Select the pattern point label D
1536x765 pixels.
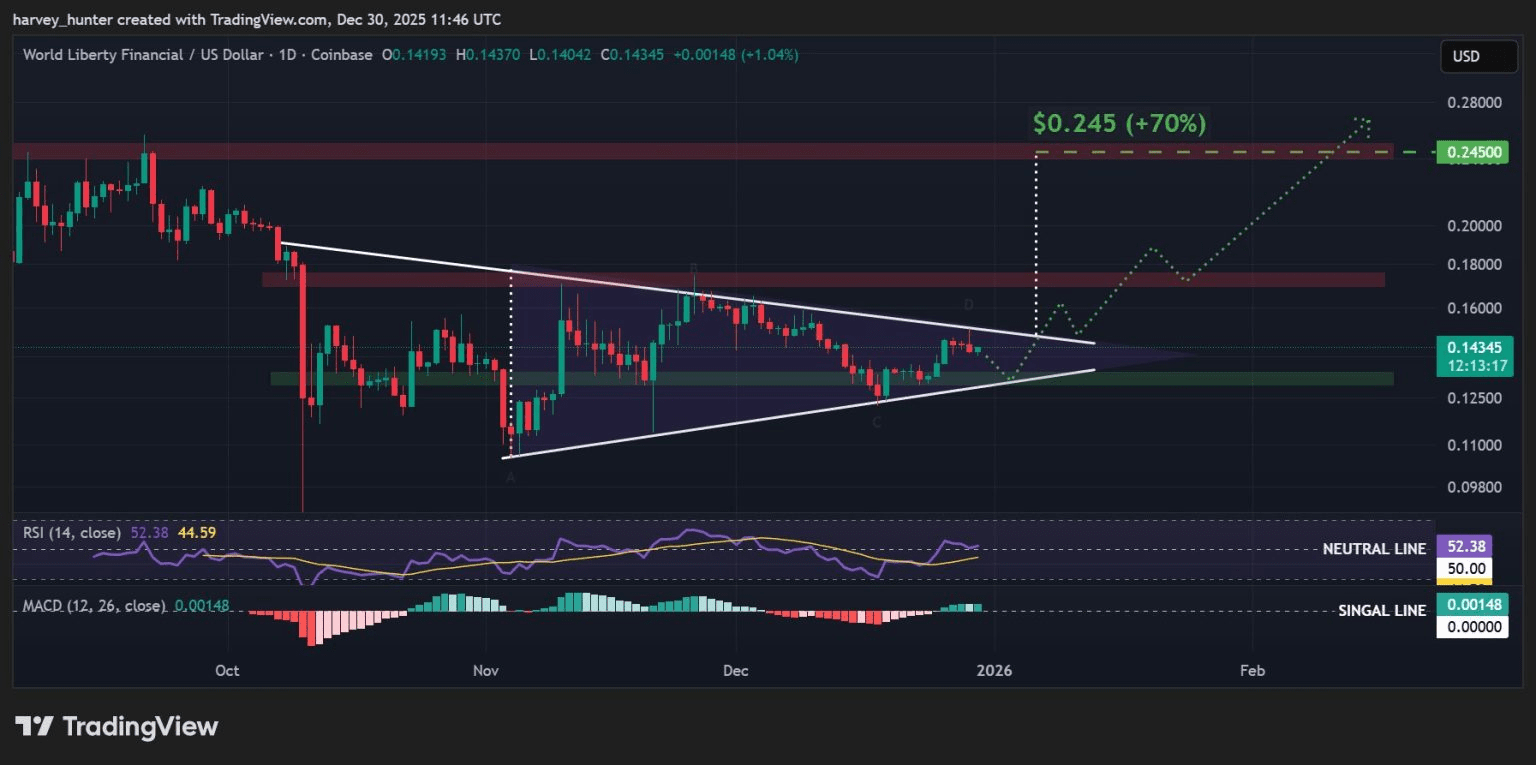(x=968, y=303)
